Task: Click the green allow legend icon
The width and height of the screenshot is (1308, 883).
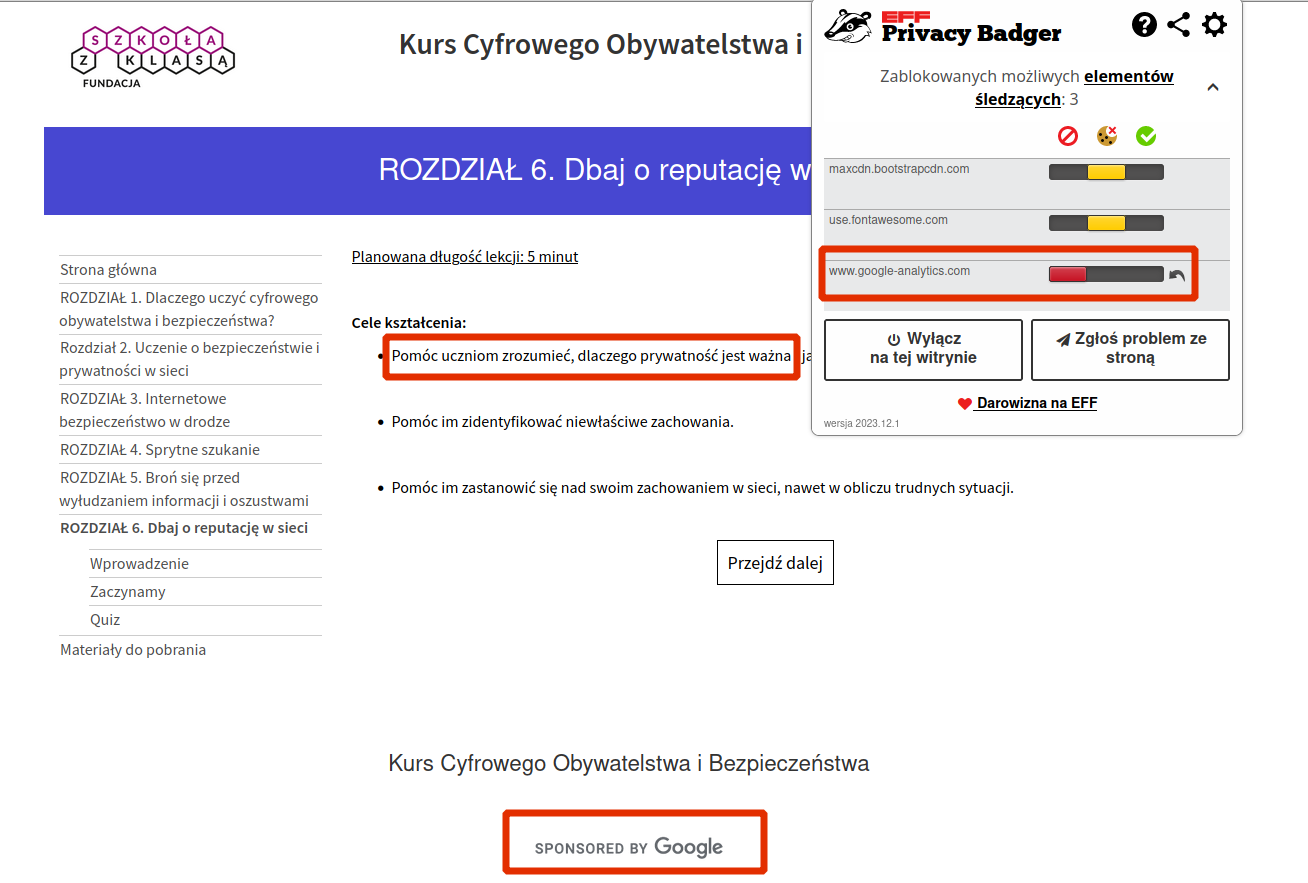Action: 1146,135
